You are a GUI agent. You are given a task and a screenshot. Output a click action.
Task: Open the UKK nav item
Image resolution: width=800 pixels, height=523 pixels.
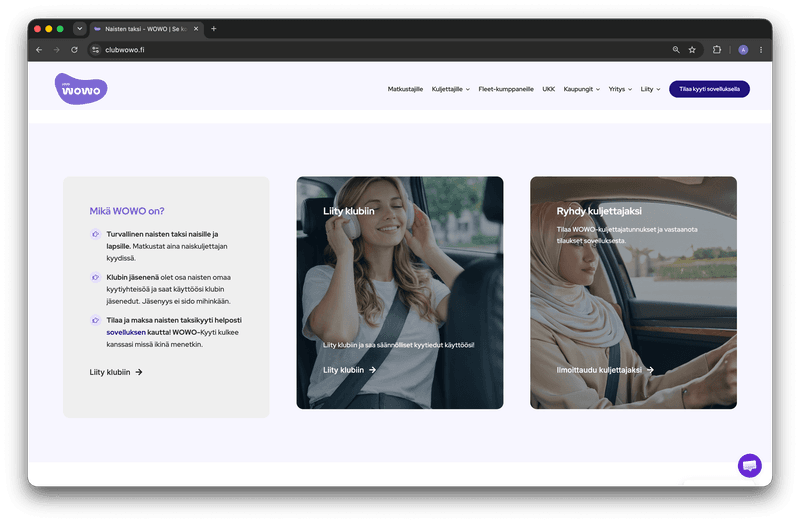(x=548, y=89)
